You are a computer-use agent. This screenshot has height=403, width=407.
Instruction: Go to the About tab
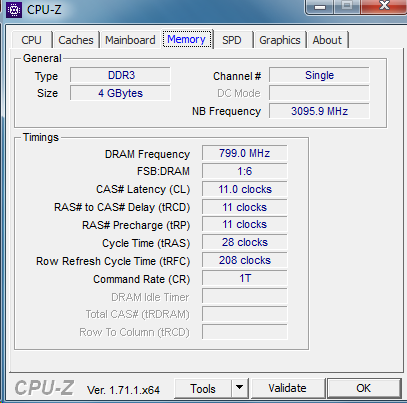[x=327, y=40]
